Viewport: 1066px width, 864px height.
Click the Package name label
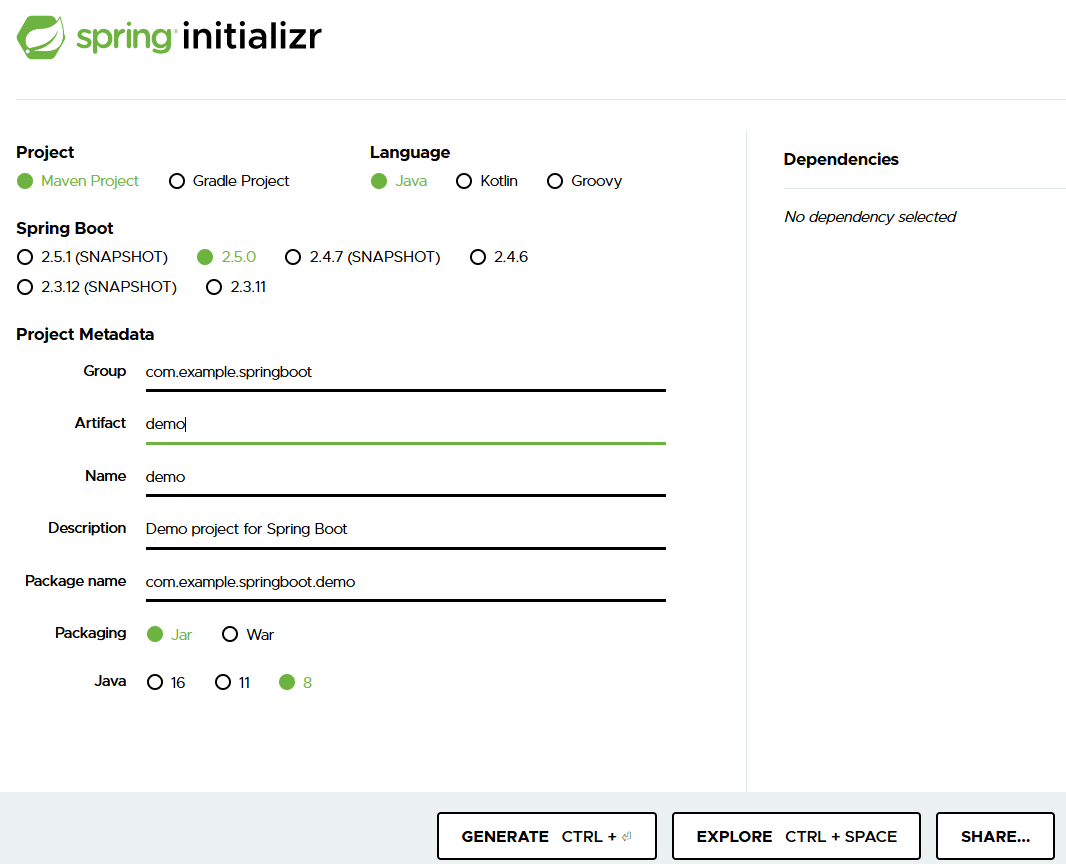[x=75, y=581]
